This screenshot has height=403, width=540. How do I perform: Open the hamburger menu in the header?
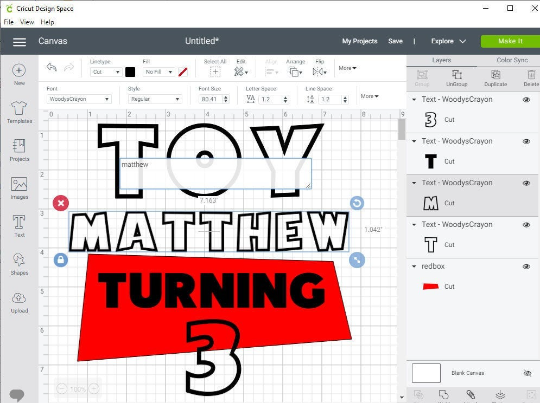click(19, 42)
